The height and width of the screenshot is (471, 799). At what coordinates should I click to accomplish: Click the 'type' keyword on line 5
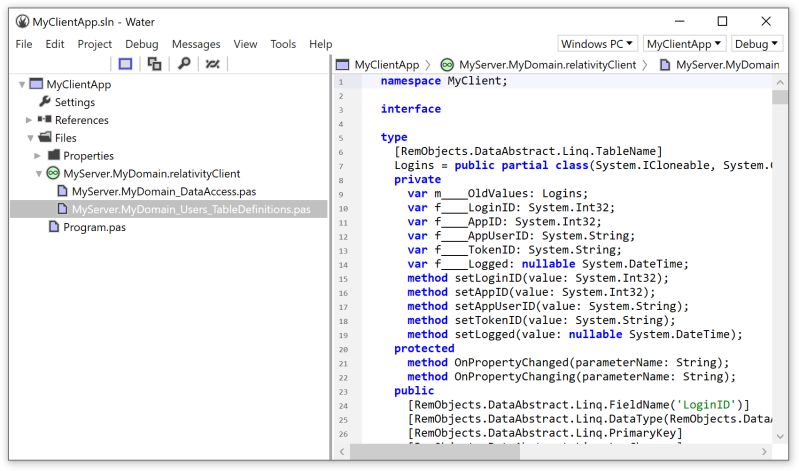394,137
